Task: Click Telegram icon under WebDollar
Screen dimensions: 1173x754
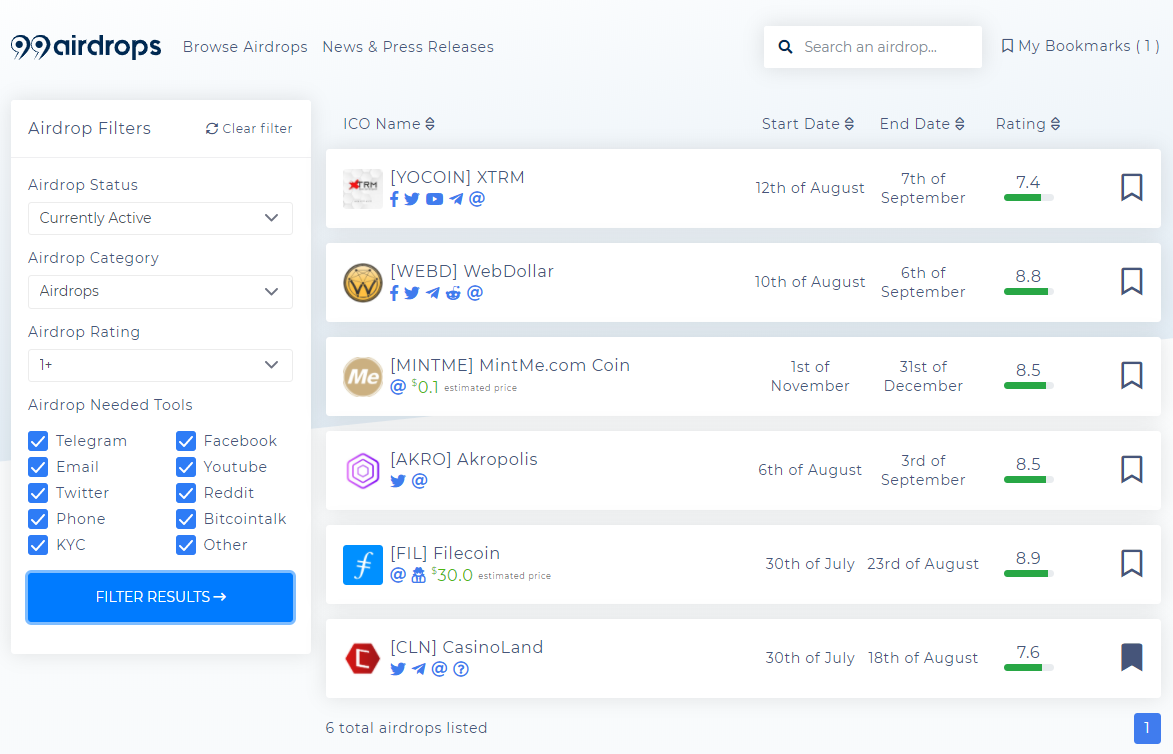Action: click(x=432, y=293)
